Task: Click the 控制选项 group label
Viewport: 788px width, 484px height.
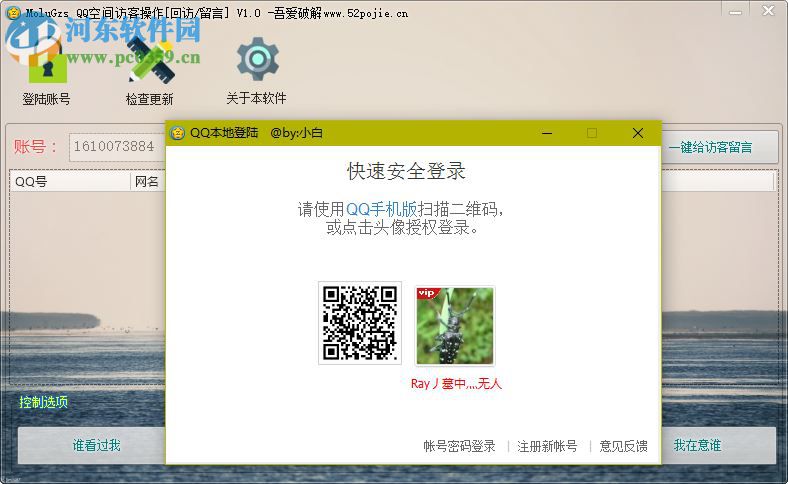Action: (x=44, y=402)
